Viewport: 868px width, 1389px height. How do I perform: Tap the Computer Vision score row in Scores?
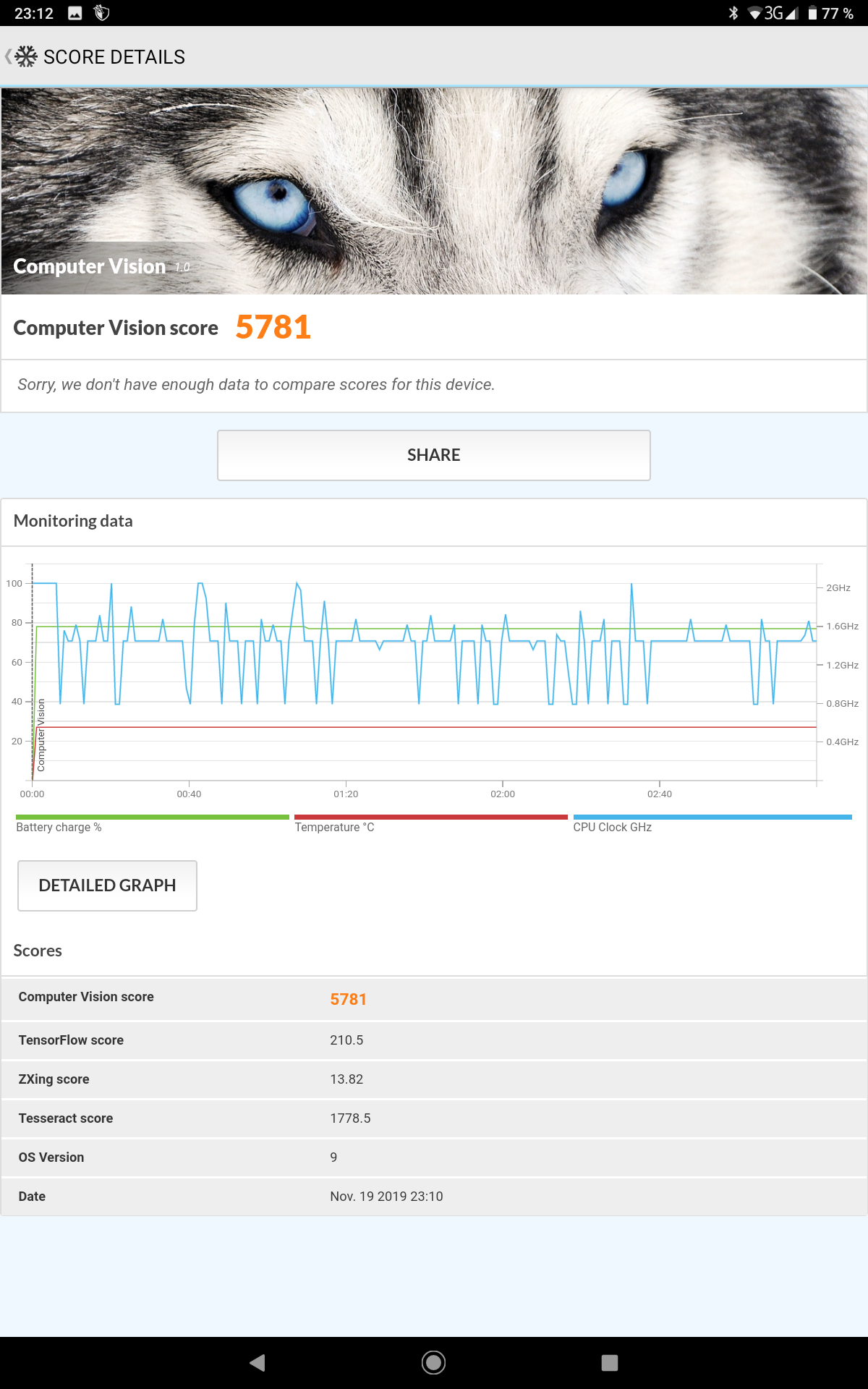434,998
